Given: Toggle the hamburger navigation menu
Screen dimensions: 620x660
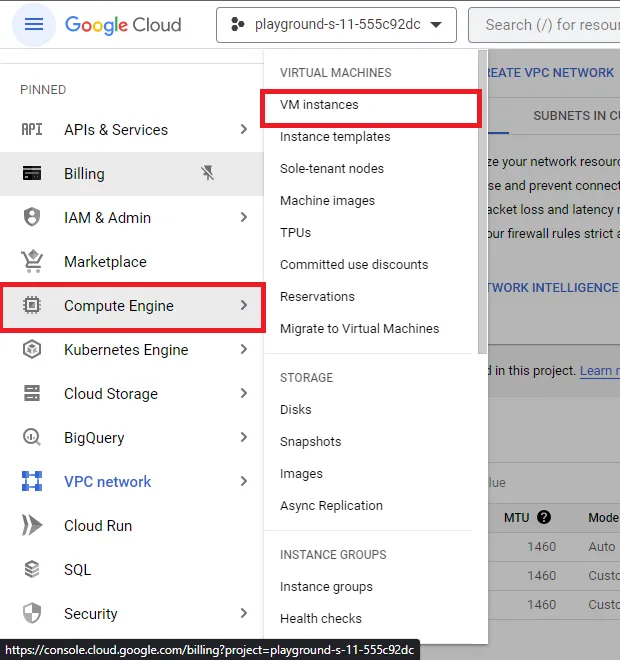Looking at the screenshot, I should click(x=34, y=24).
